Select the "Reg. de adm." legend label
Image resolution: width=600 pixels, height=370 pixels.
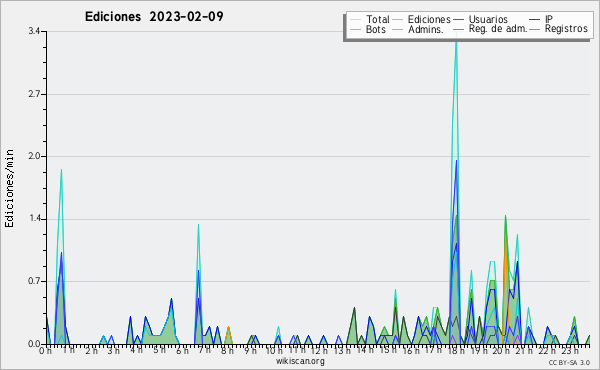coord(498,29)
